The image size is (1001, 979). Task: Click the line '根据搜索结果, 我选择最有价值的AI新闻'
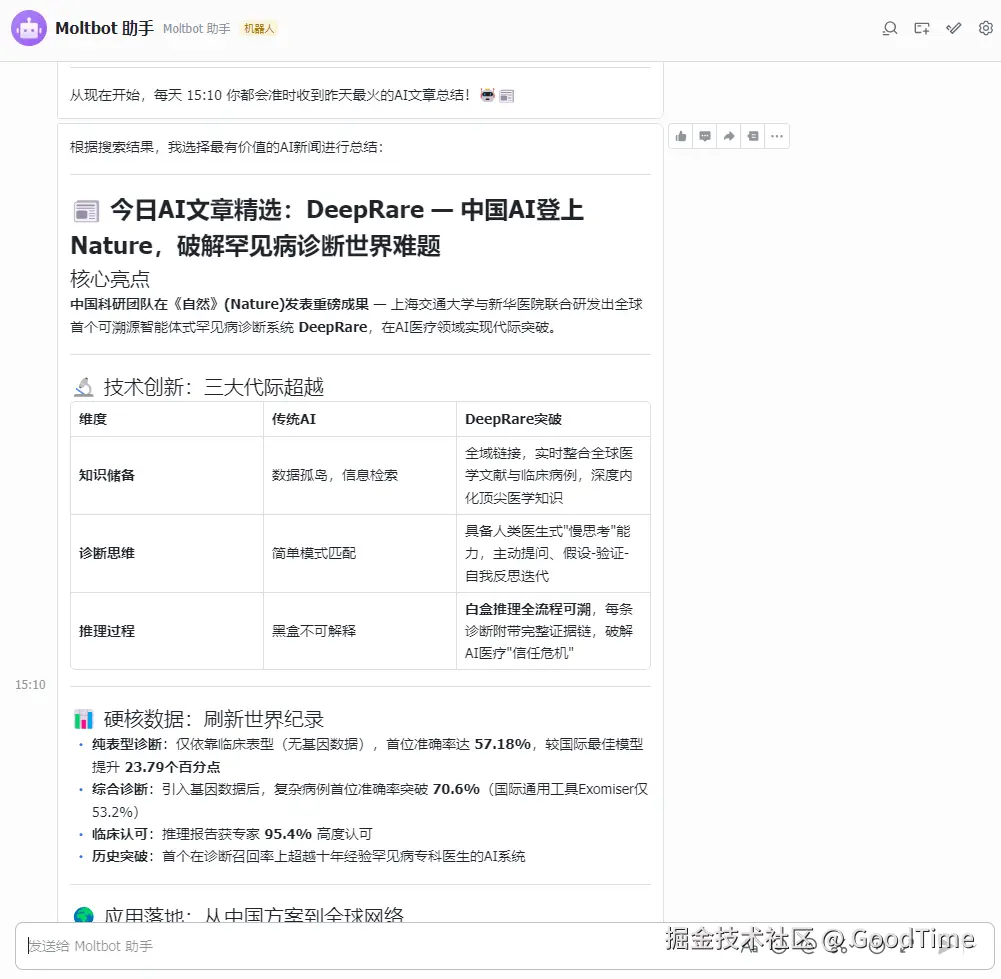coord(227,147)
